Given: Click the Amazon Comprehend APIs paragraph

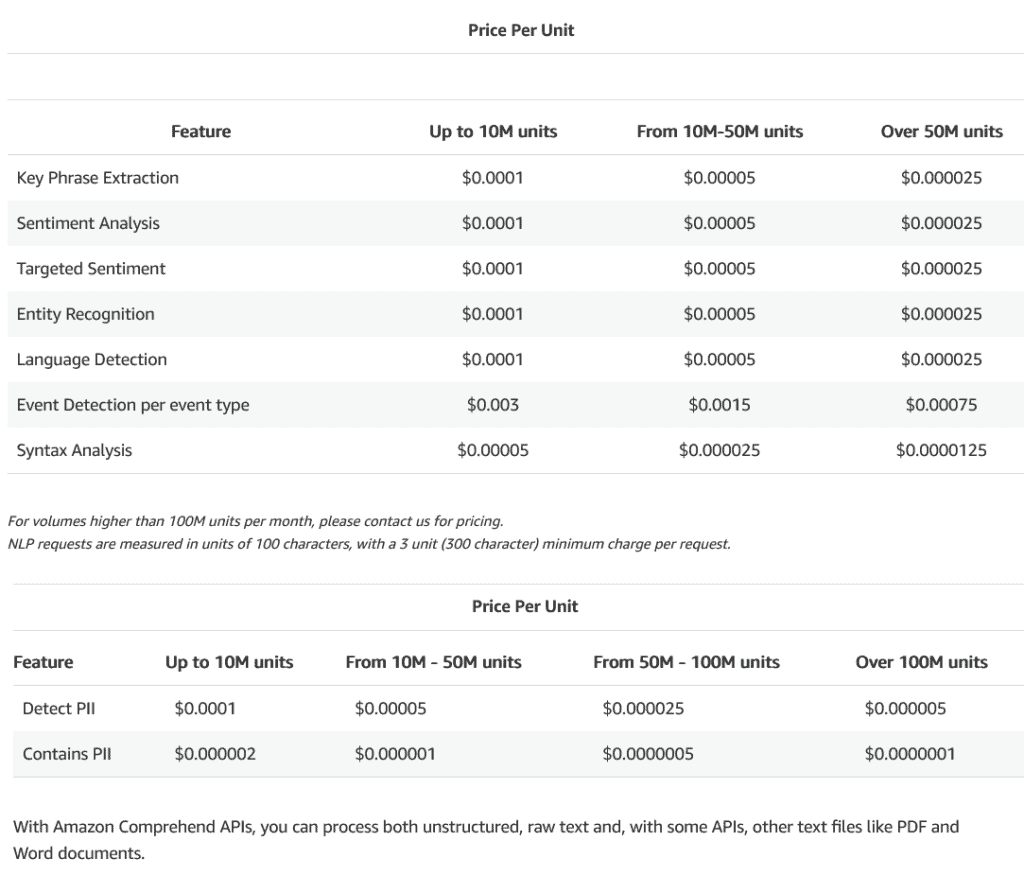Looking at the screenshot, I should tap(486, 840).
